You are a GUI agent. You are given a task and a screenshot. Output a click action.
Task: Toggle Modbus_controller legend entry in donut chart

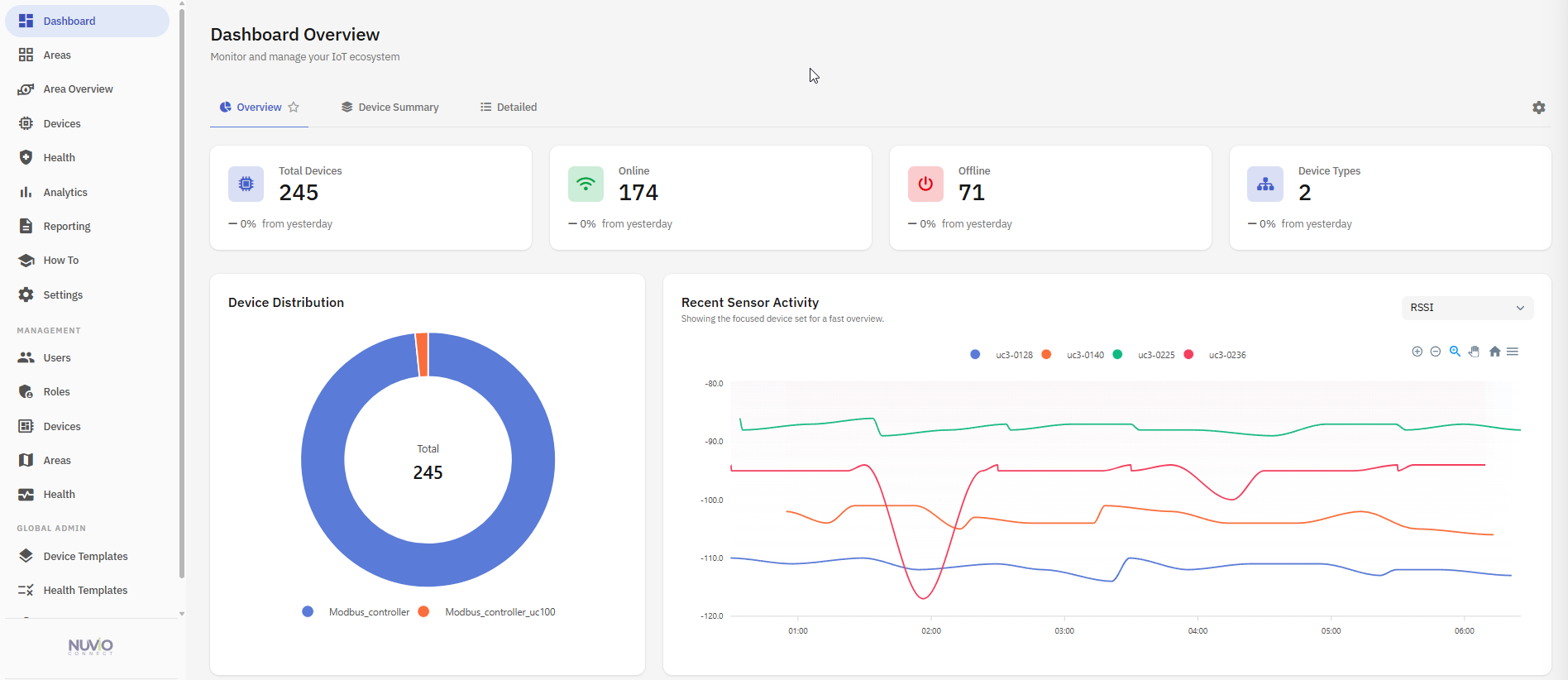(x=356, y=612)
